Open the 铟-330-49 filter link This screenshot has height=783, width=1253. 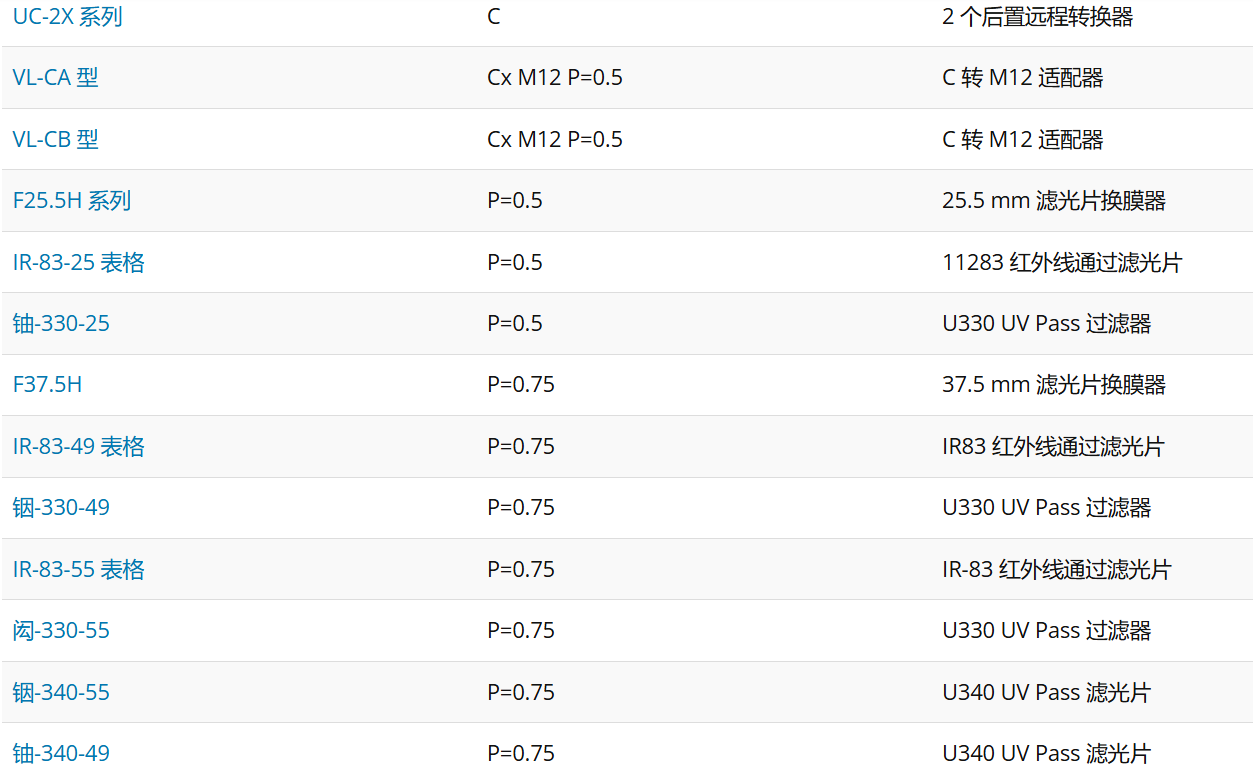[x=61, y=507]
